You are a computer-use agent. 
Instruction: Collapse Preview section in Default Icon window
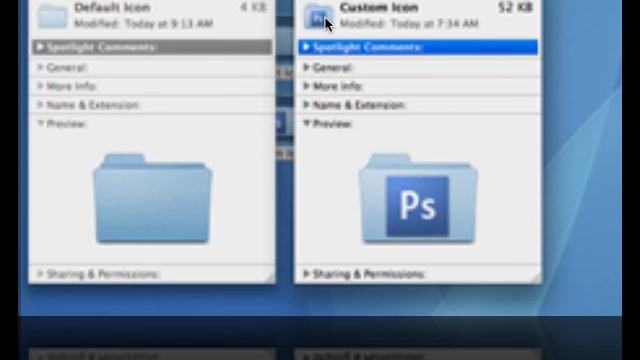[40, 123]
